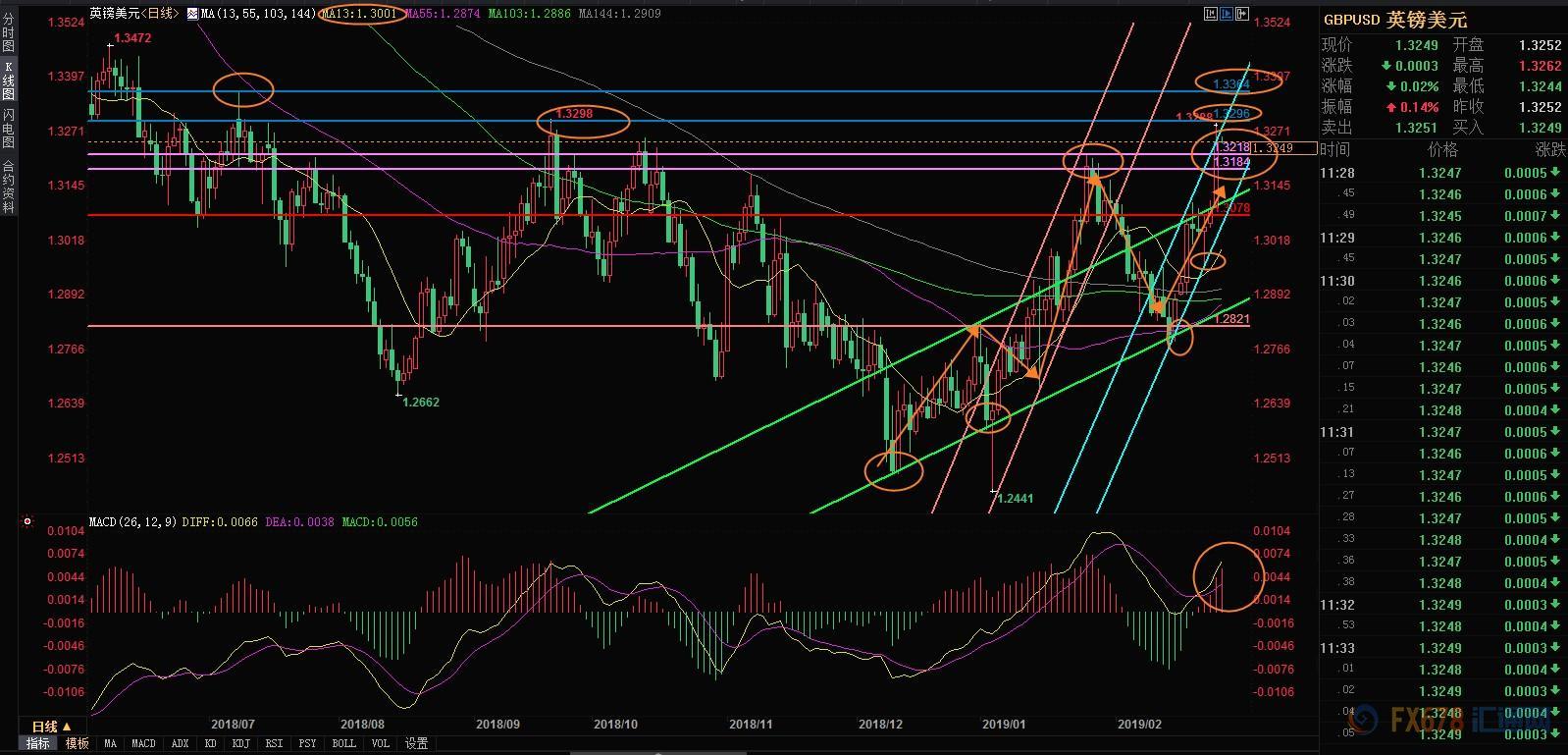Click the MACD:0.0056 value label
Viewport: 1568px width, 755px height.
(x=380, y=522)
